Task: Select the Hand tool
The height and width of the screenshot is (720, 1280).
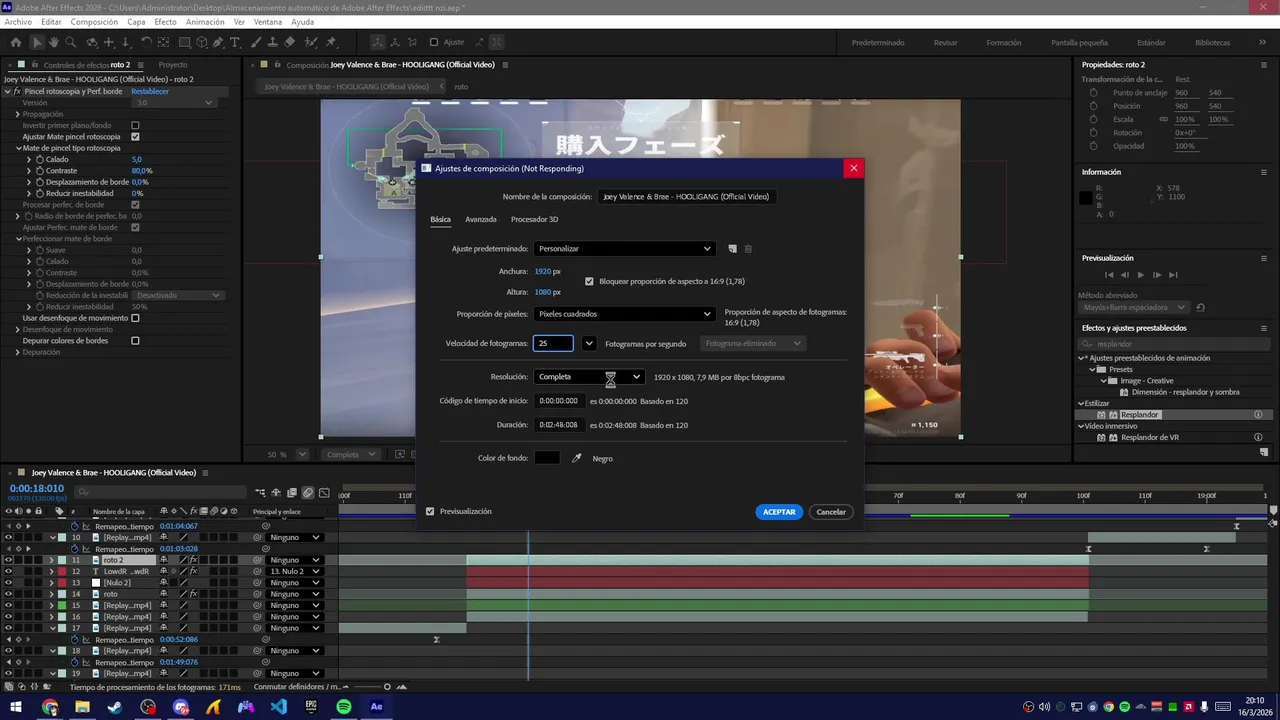Action: click(x=53, y=42)
